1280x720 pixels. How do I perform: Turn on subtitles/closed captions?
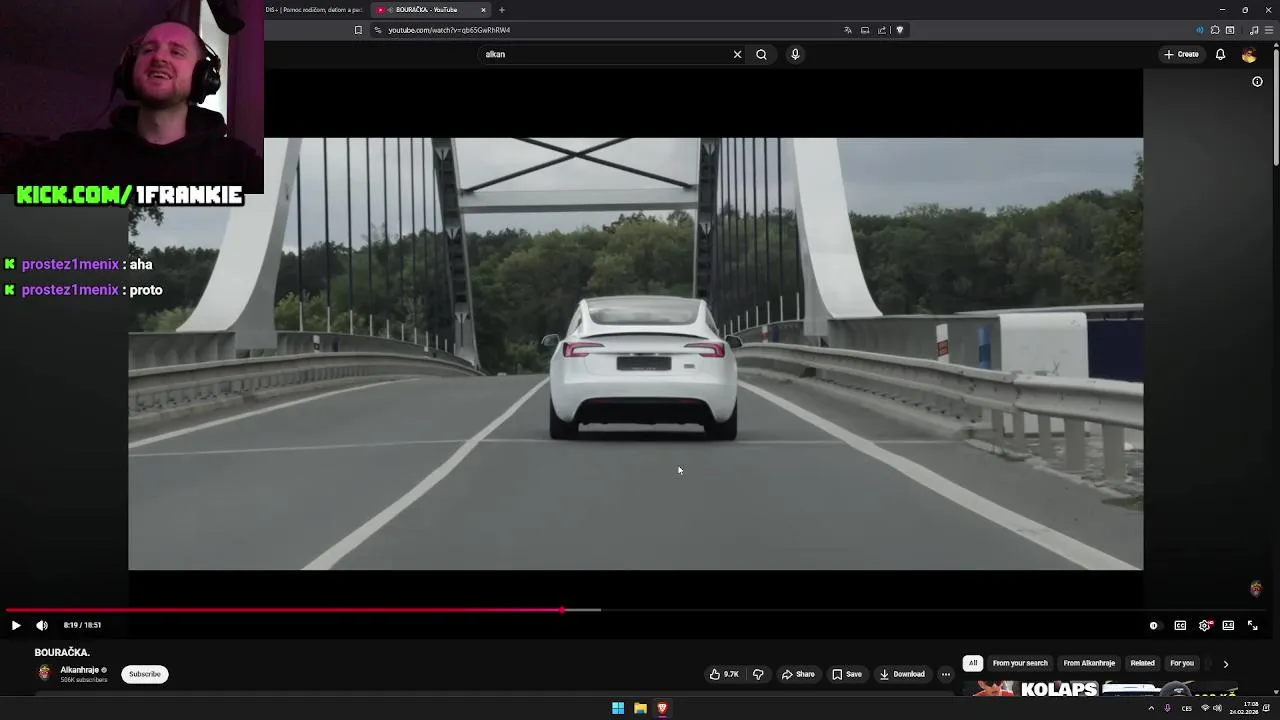1180,625
